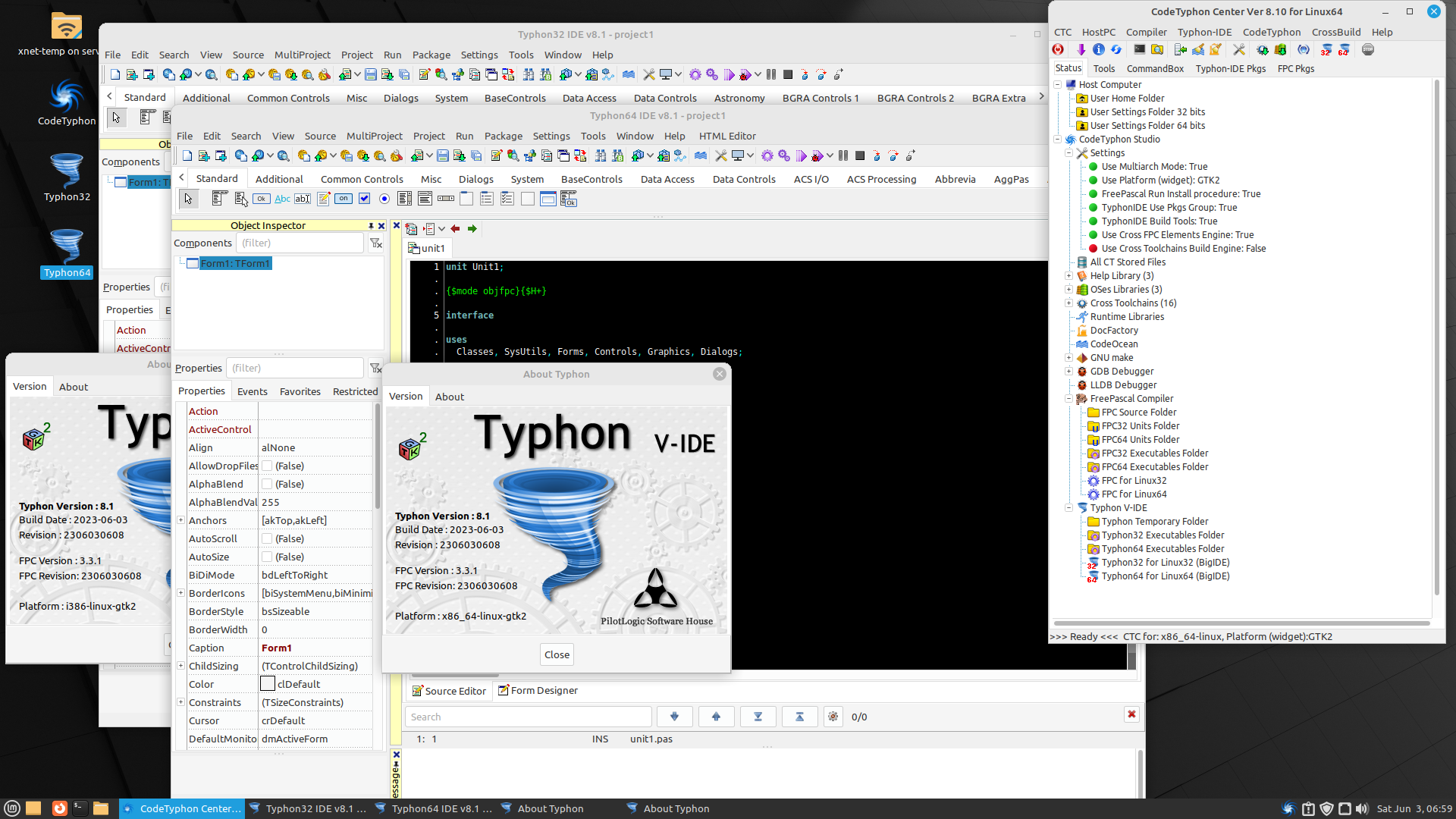Open the Firefox icon in the taskbar

pos(59,808)
